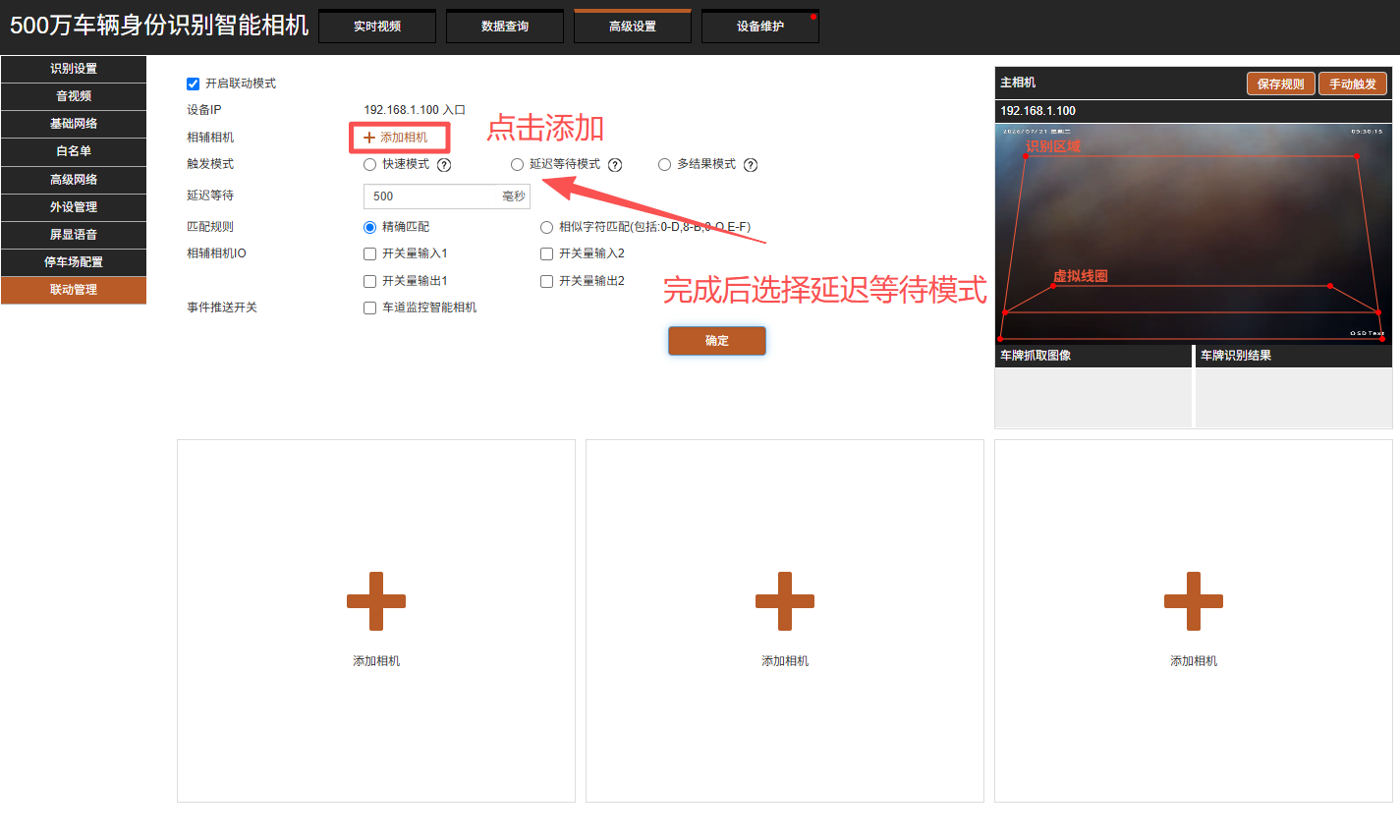
Task: Choose 相似字符匹配 matching rule
Action: point(546,227)
